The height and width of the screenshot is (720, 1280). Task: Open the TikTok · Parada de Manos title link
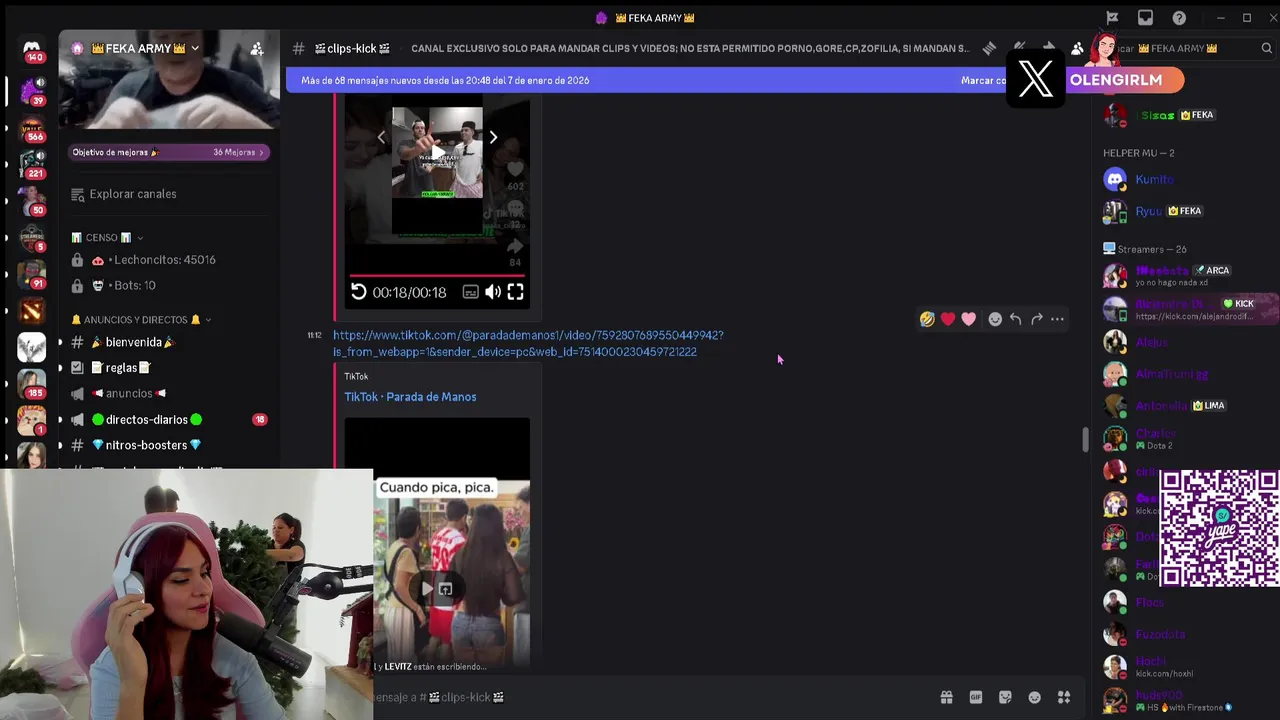tap(410, 397)
